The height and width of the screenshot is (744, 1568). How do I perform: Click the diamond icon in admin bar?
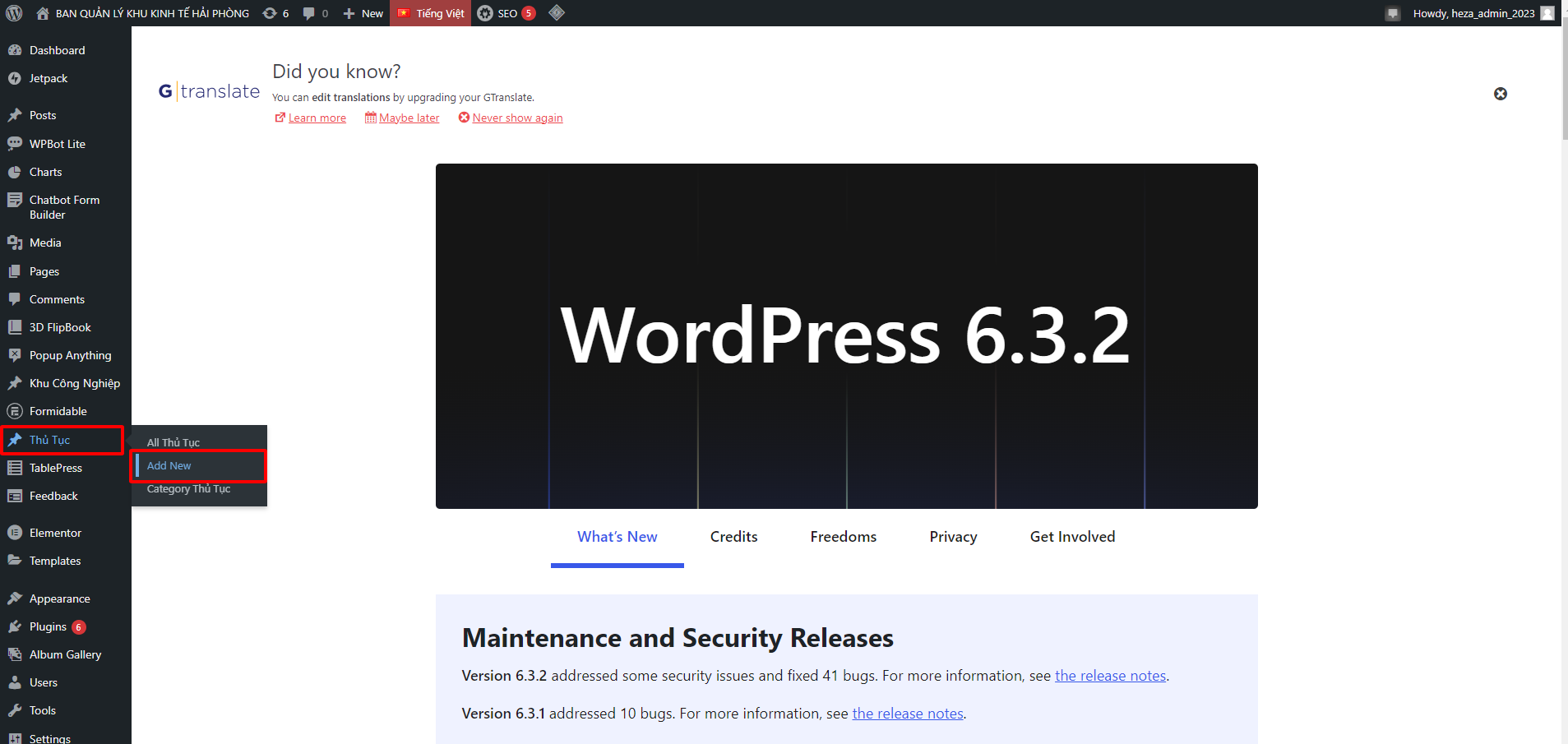[x=557, y=13]
